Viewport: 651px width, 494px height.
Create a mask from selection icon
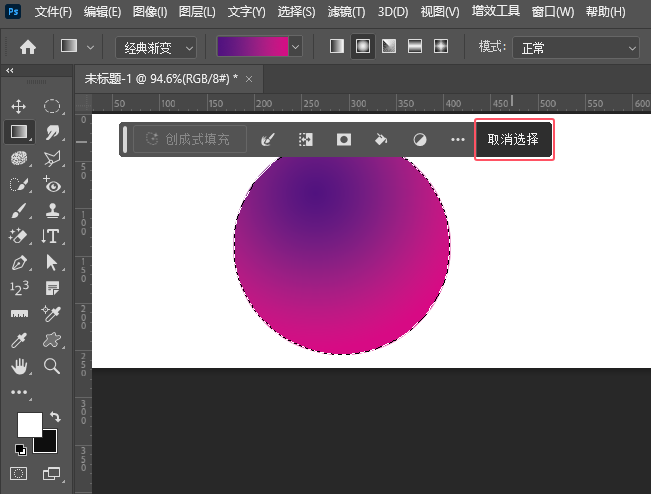[x=344, y=139]
